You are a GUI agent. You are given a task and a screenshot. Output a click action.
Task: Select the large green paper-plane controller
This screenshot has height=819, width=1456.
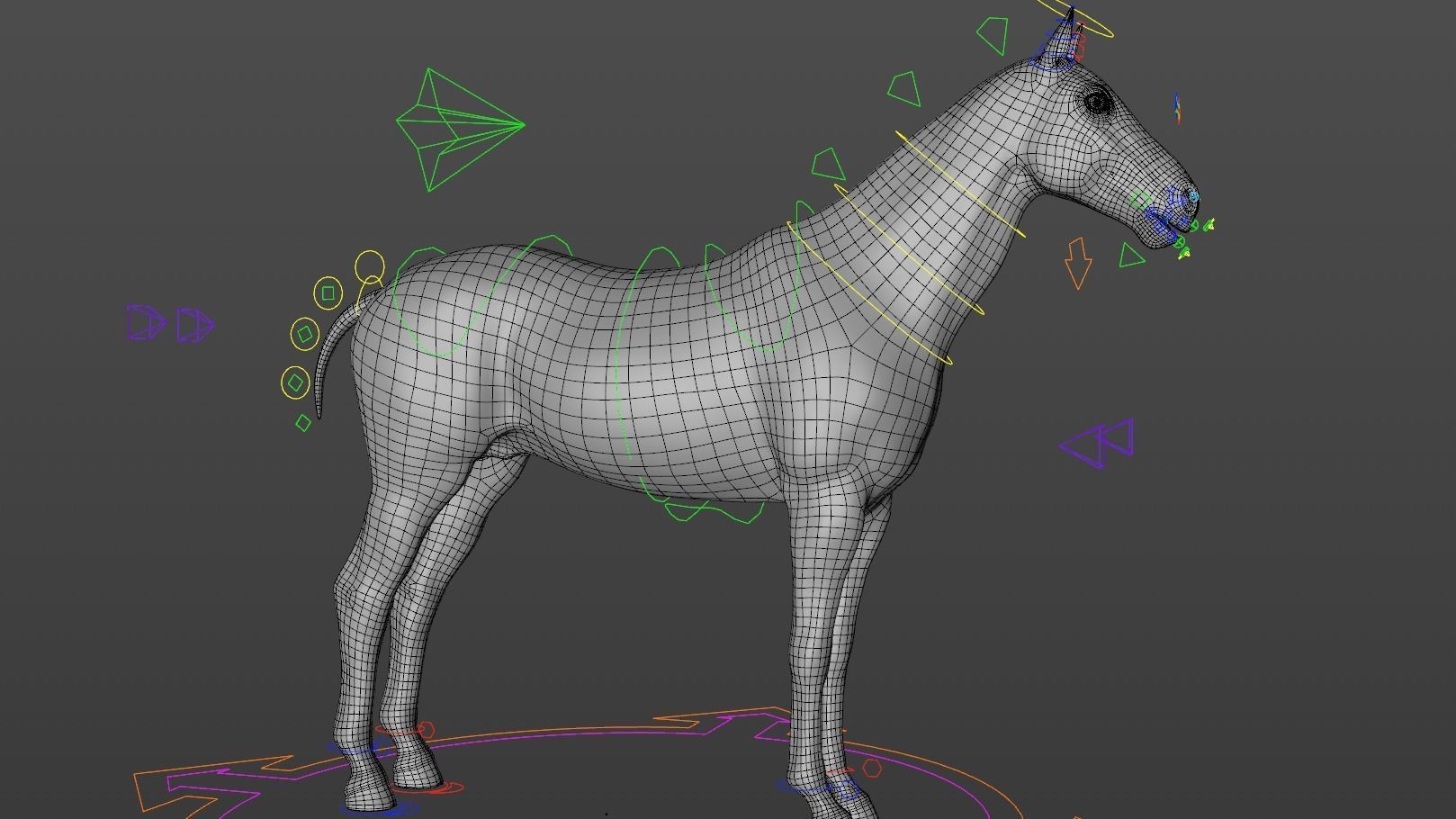tap(459, 129)
